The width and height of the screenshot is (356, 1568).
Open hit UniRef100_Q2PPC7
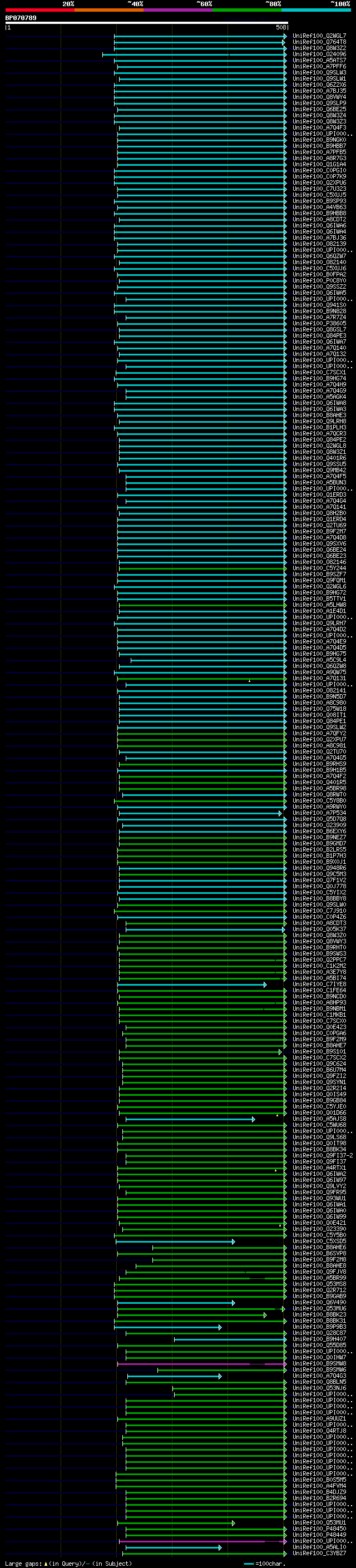click(319, 960)
